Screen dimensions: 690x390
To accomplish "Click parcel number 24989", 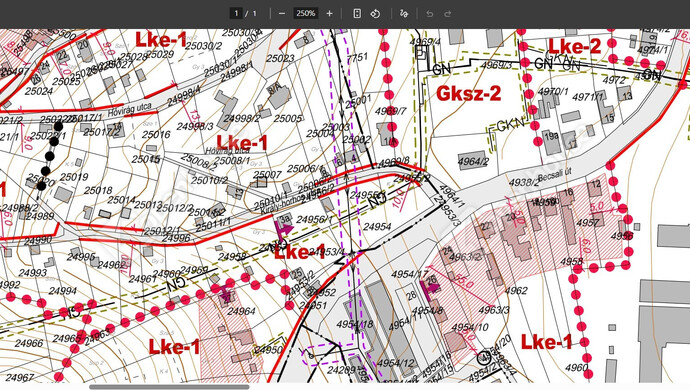I will click(40, 216).
